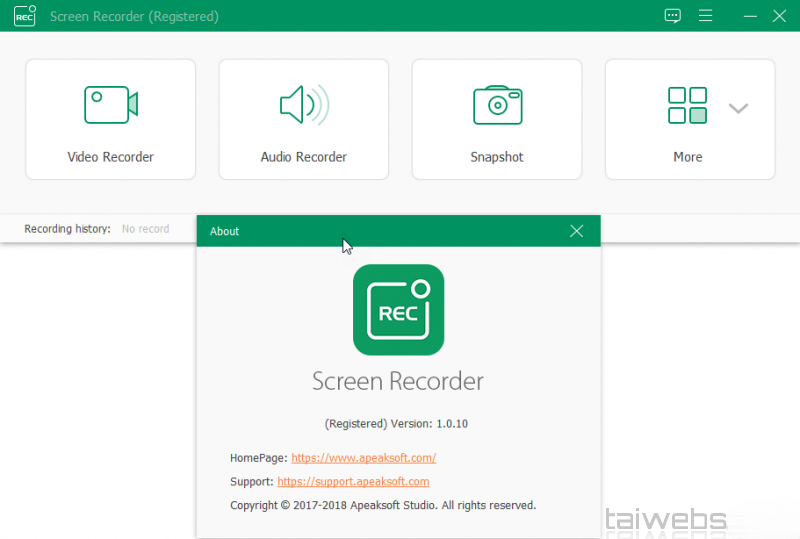Click the Snapshot camera icon

(x=497, y=105)
